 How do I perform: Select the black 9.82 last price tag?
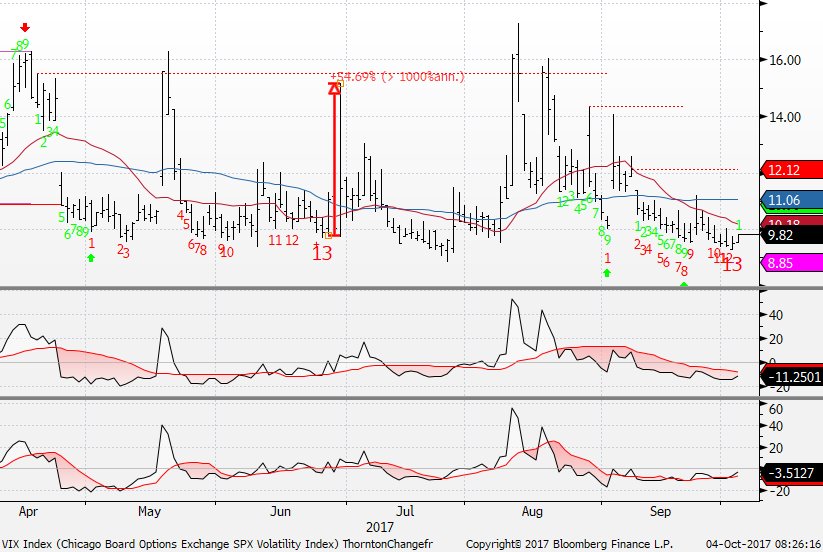coord(792,235)
